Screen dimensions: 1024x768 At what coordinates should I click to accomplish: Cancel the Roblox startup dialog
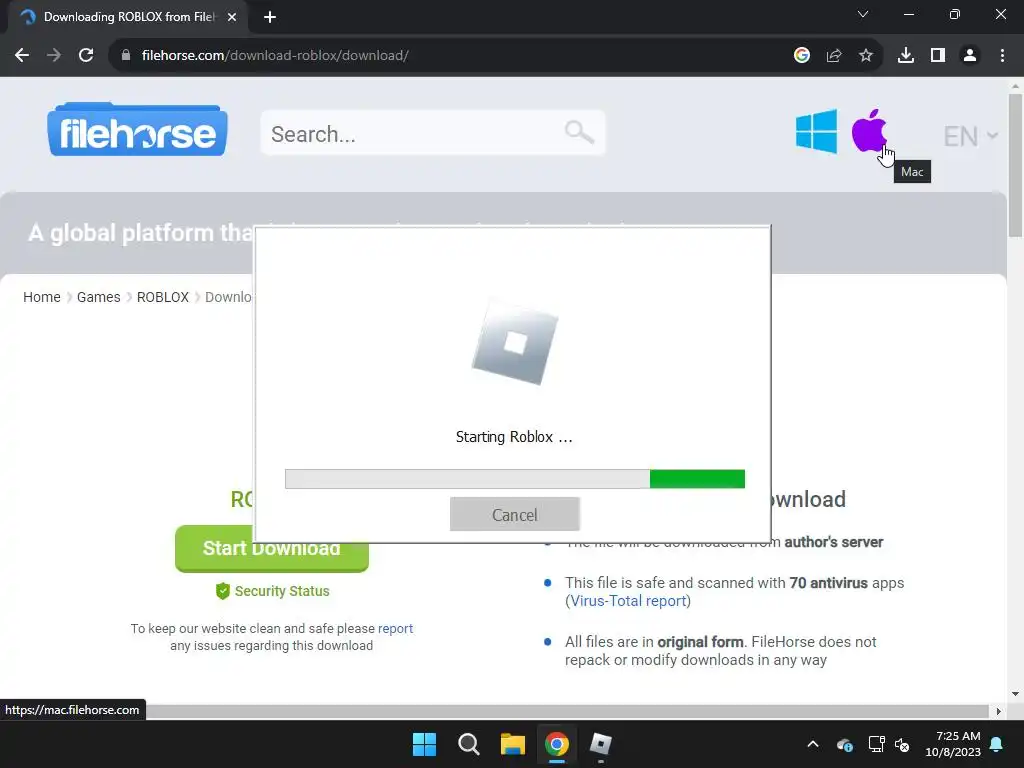coord(515,515)
